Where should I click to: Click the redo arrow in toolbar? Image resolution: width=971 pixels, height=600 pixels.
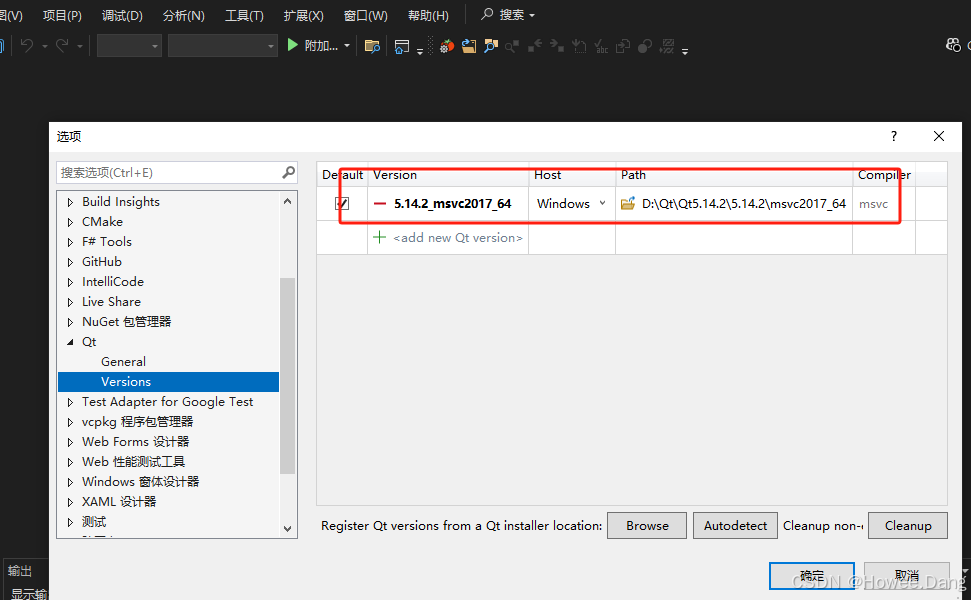62,45
